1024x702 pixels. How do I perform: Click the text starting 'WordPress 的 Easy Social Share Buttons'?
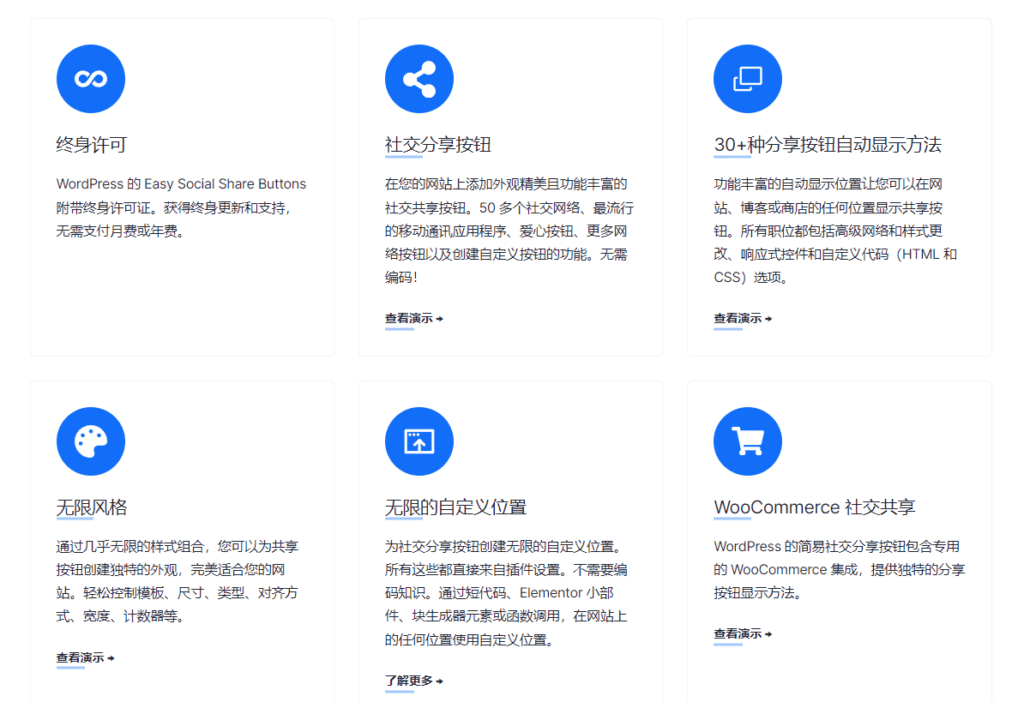[181, 208]
